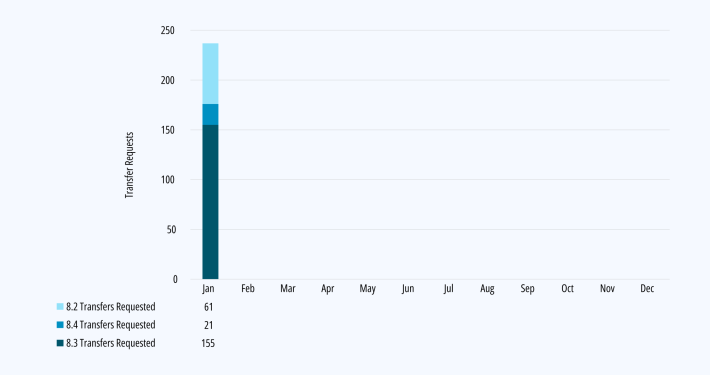Click the value 61 in the data table
Image resolution: width=710 pixels, height=375 pixels.
(x=208, y=307)
